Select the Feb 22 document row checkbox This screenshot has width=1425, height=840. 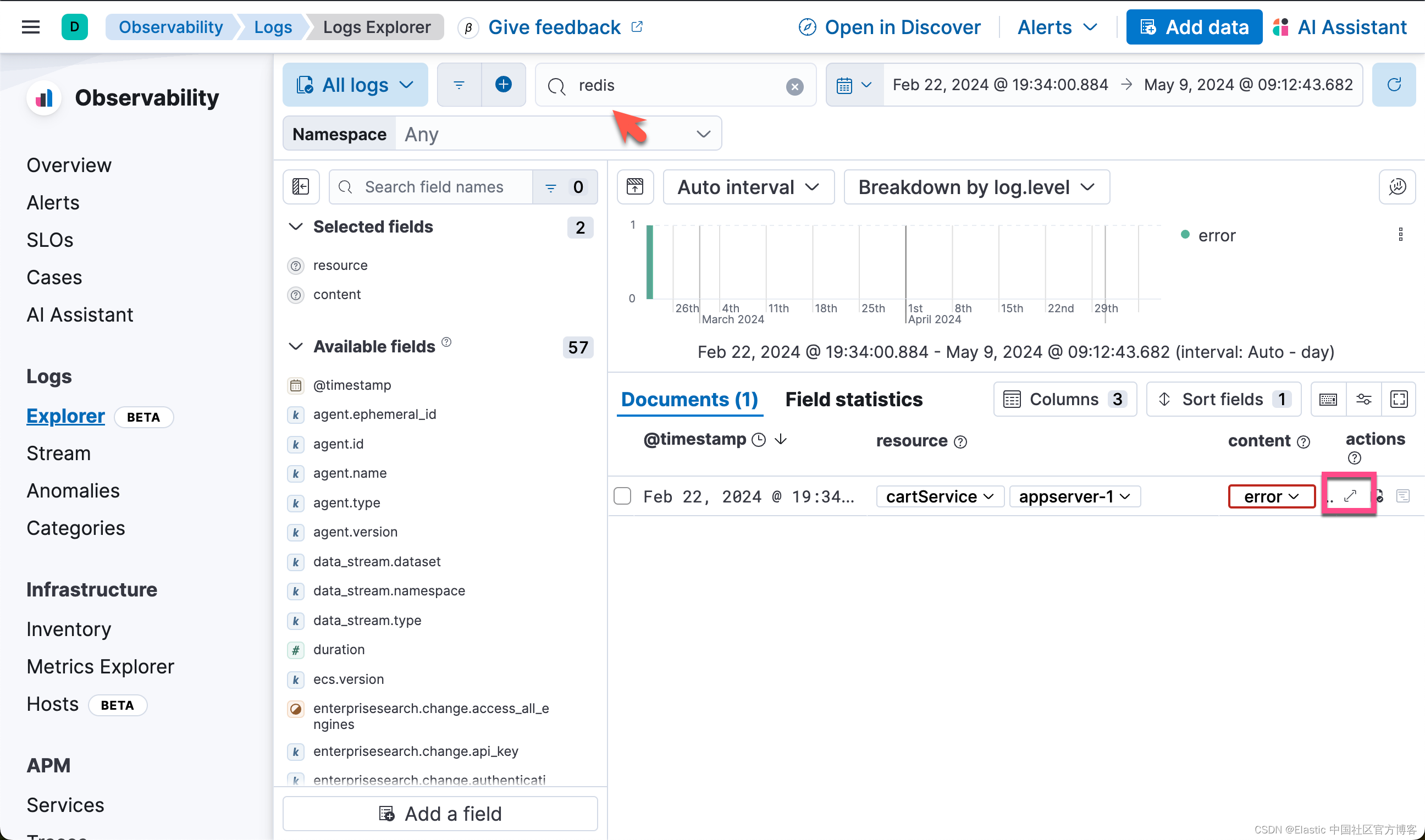pyautogui.click(x=622, y=496)
